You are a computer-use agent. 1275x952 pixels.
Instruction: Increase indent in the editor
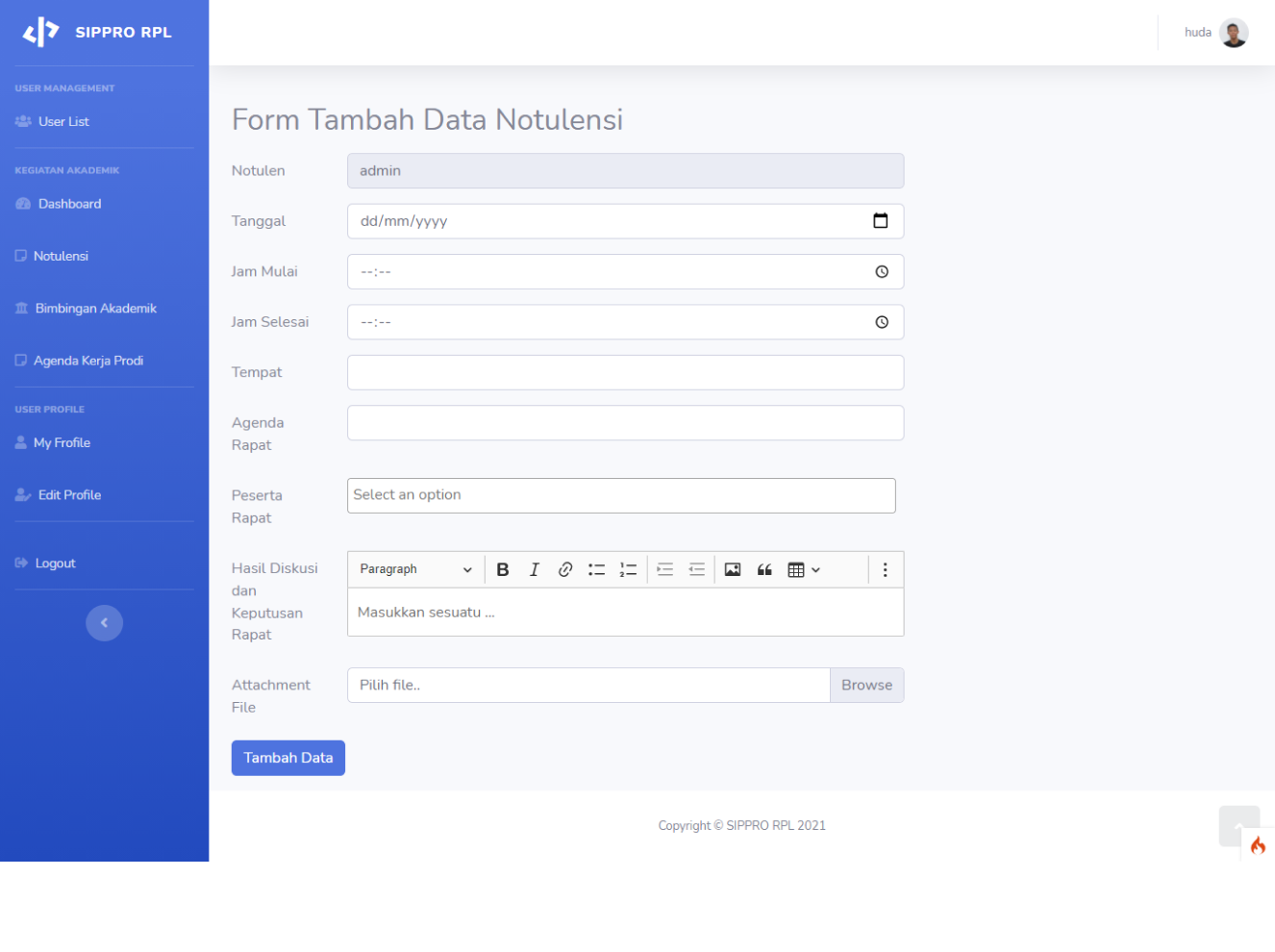pyautogui.click(x=665, y=569)
